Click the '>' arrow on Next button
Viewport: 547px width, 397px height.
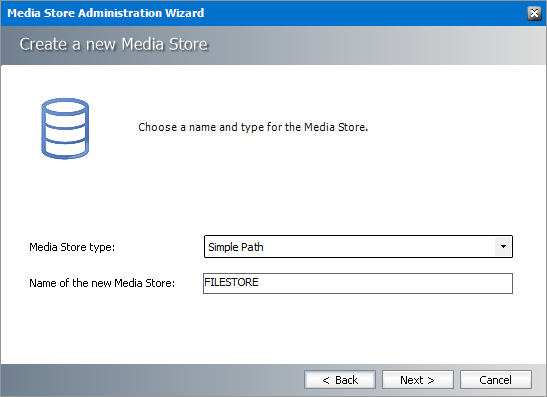[x=431, y=380]
